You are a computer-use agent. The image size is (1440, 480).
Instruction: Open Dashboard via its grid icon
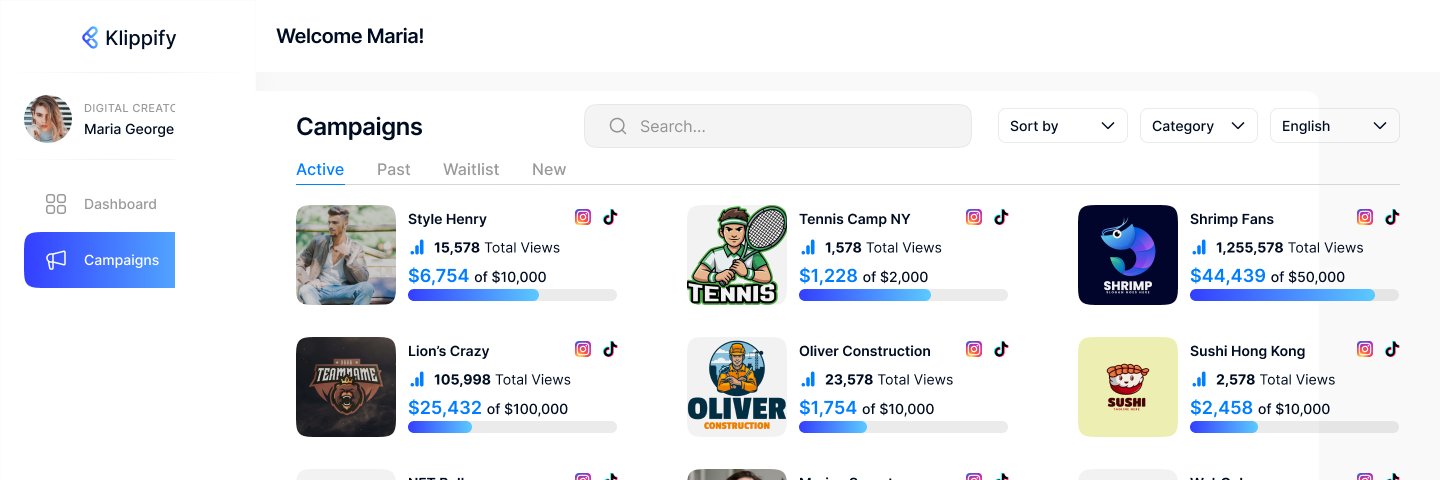[x=56, y=204]
